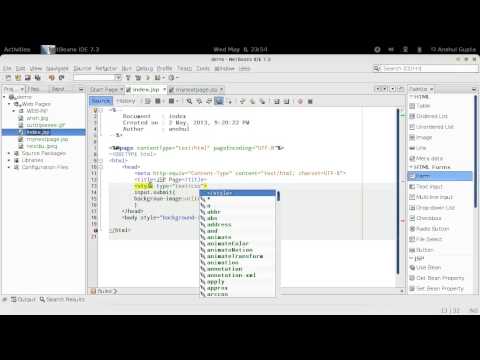The width and height of the screenshot is (480, 360).
Task: Open the Navigate menu
Action: point(57,68)
